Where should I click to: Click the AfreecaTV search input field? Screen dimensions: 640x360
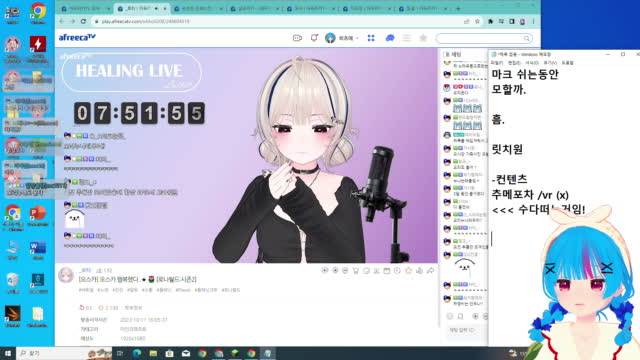(x=479, y=38)
